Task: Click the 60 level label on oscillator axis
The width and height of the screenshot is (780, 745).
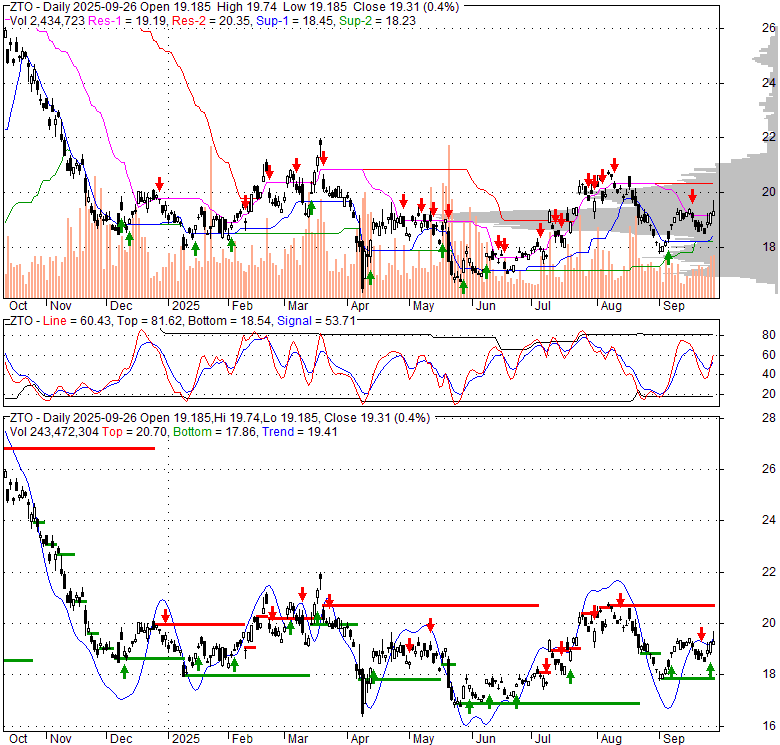Action: [x=769, y=355]
